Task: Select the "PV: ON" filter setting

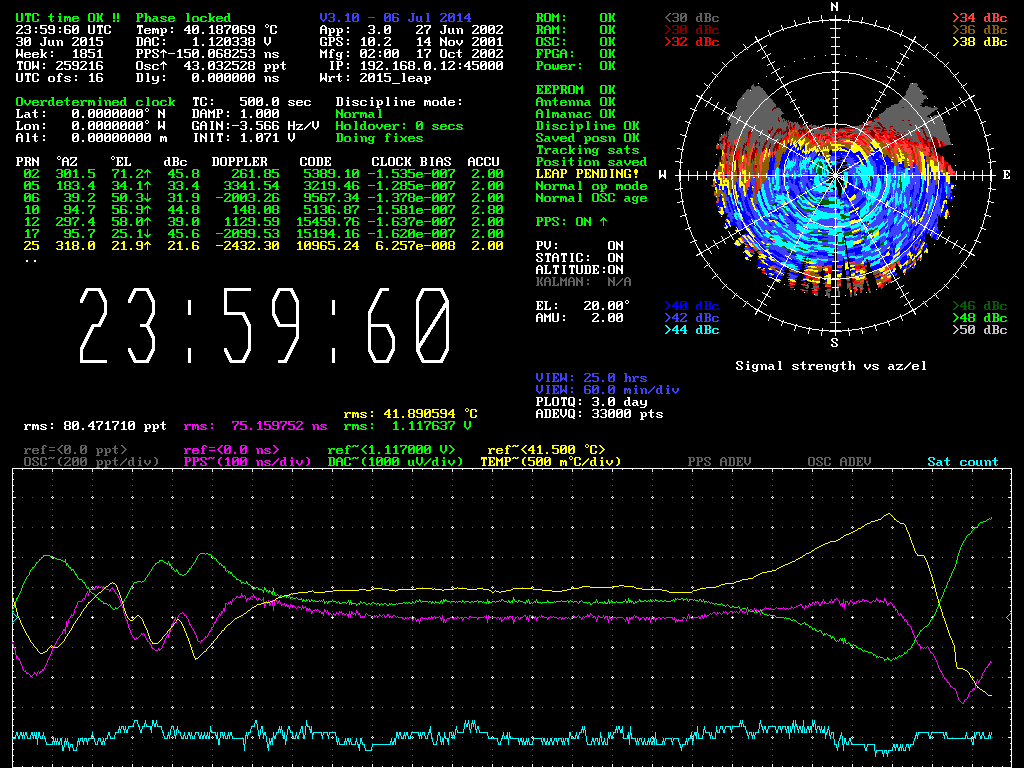Action: coord(579,246)
